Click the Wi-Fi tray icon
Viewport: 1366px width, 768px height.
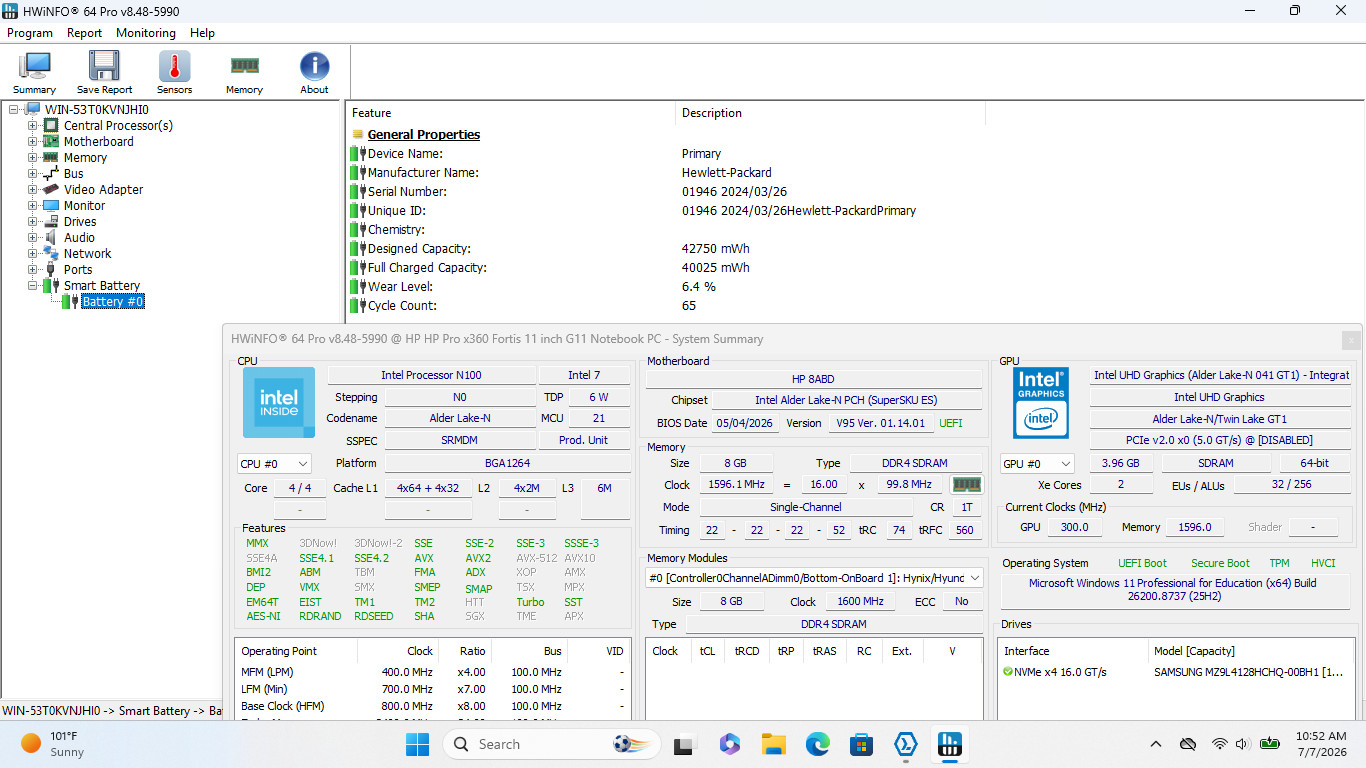coord(1219,744)
